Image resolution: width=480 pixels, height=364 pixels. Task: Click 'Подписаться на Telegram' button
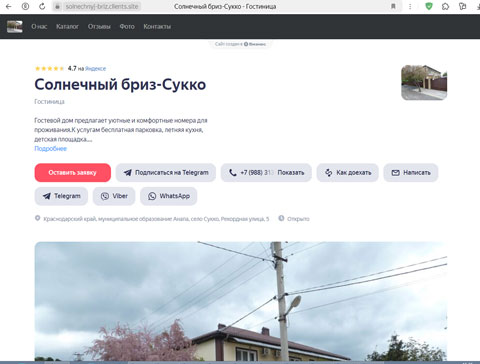[166, 173]
